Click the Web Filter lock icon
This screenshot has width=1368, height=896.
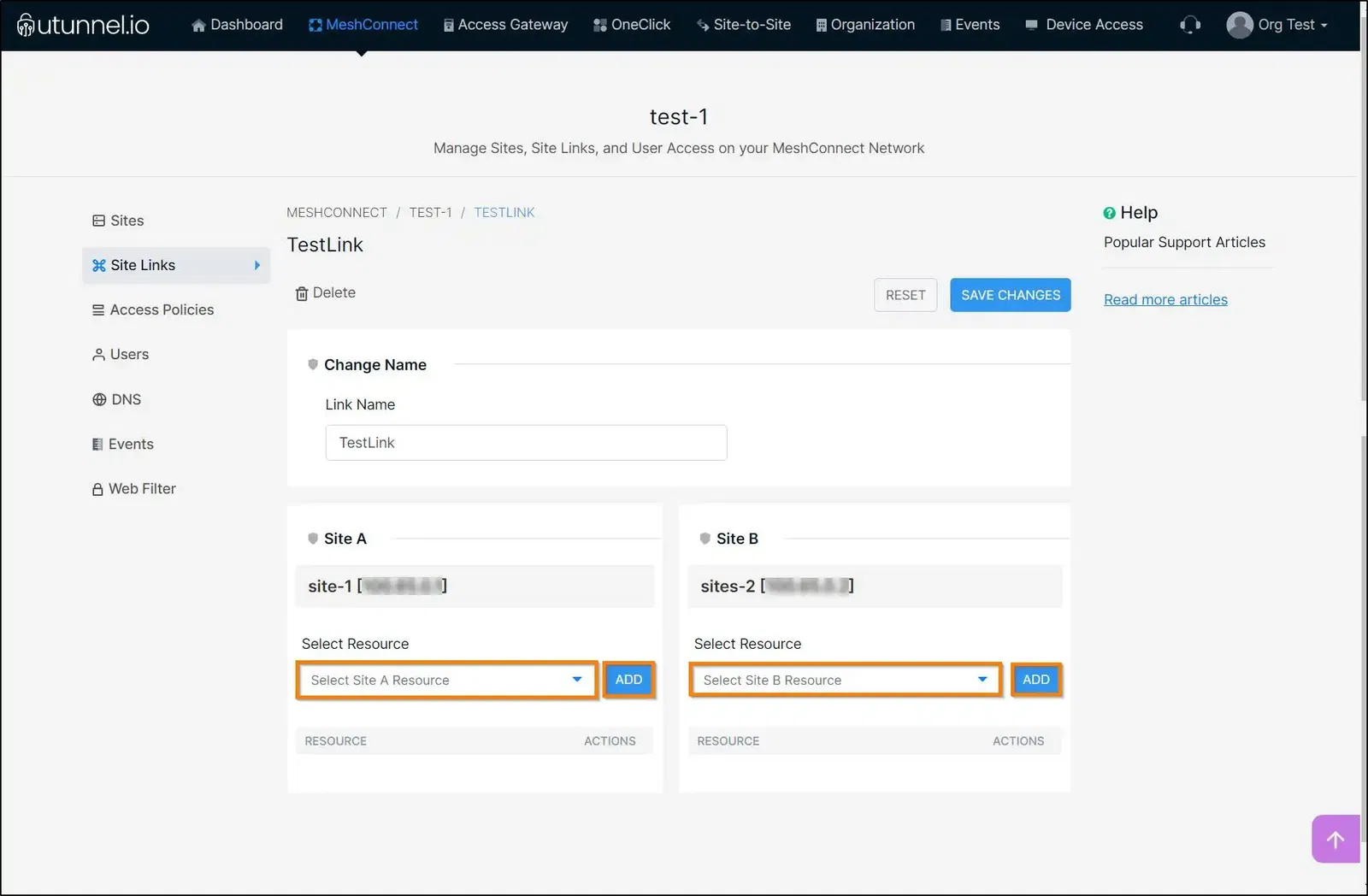point(97,489)
